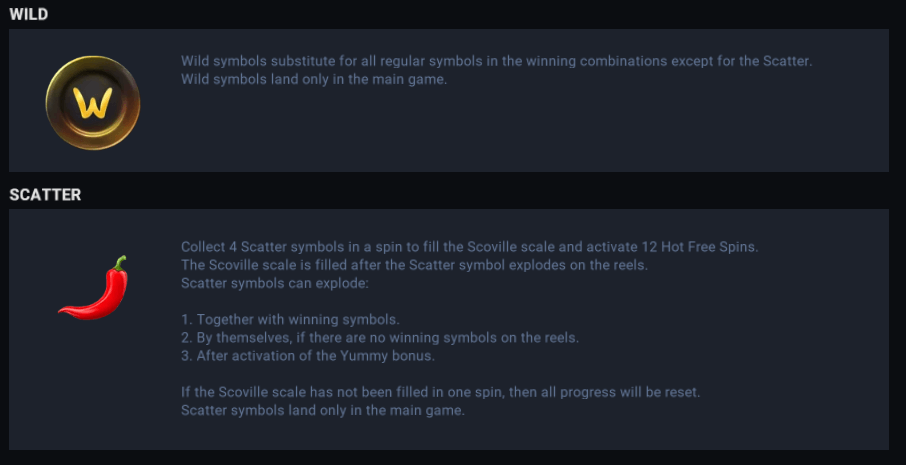Click the red chili pepper Scatter icon

coord(95,288)
